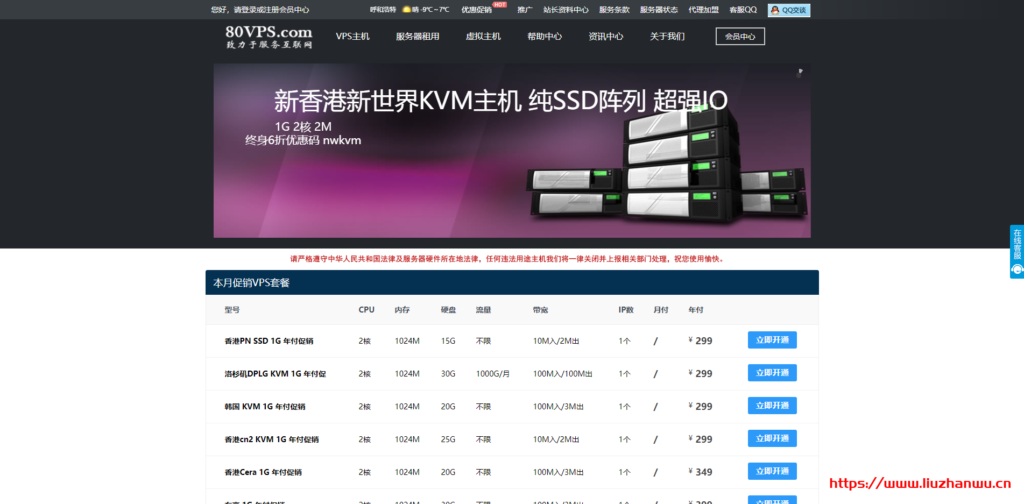Click the 100M入/100M出 bandwidth value
The image size is (1024, 504).
[x=562, y=374]
